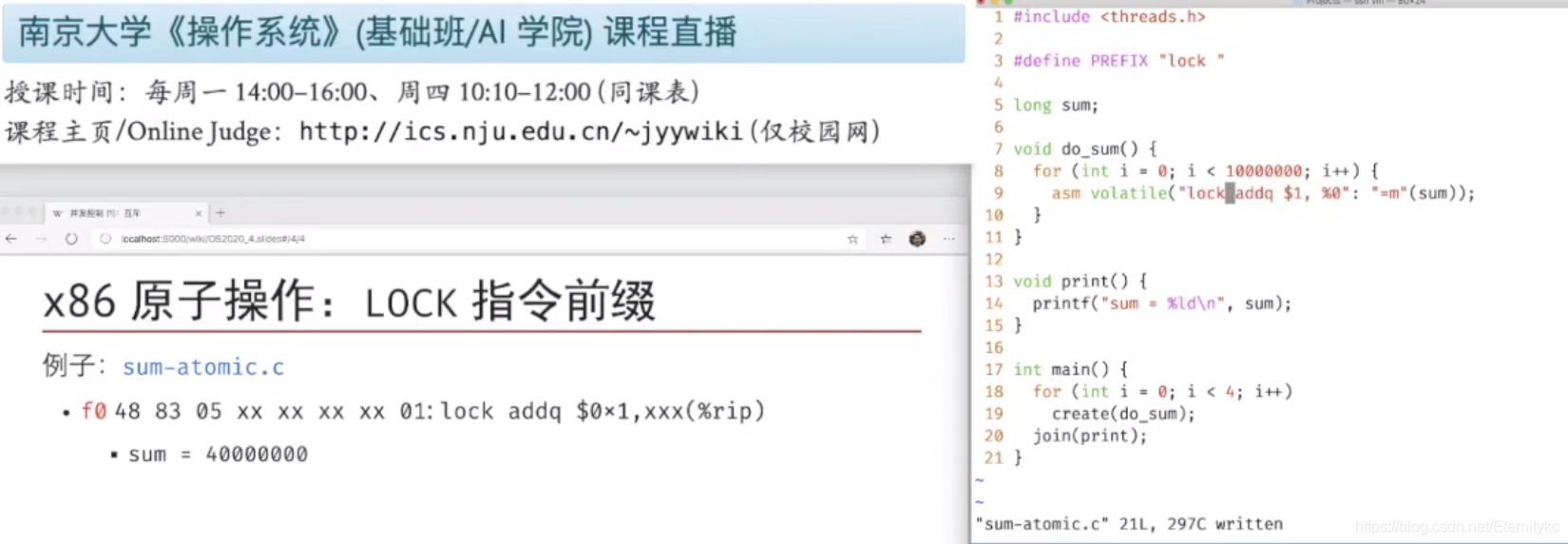
Task: Open the browser three-dot settings menu
Action: click(x=948, y=239)
